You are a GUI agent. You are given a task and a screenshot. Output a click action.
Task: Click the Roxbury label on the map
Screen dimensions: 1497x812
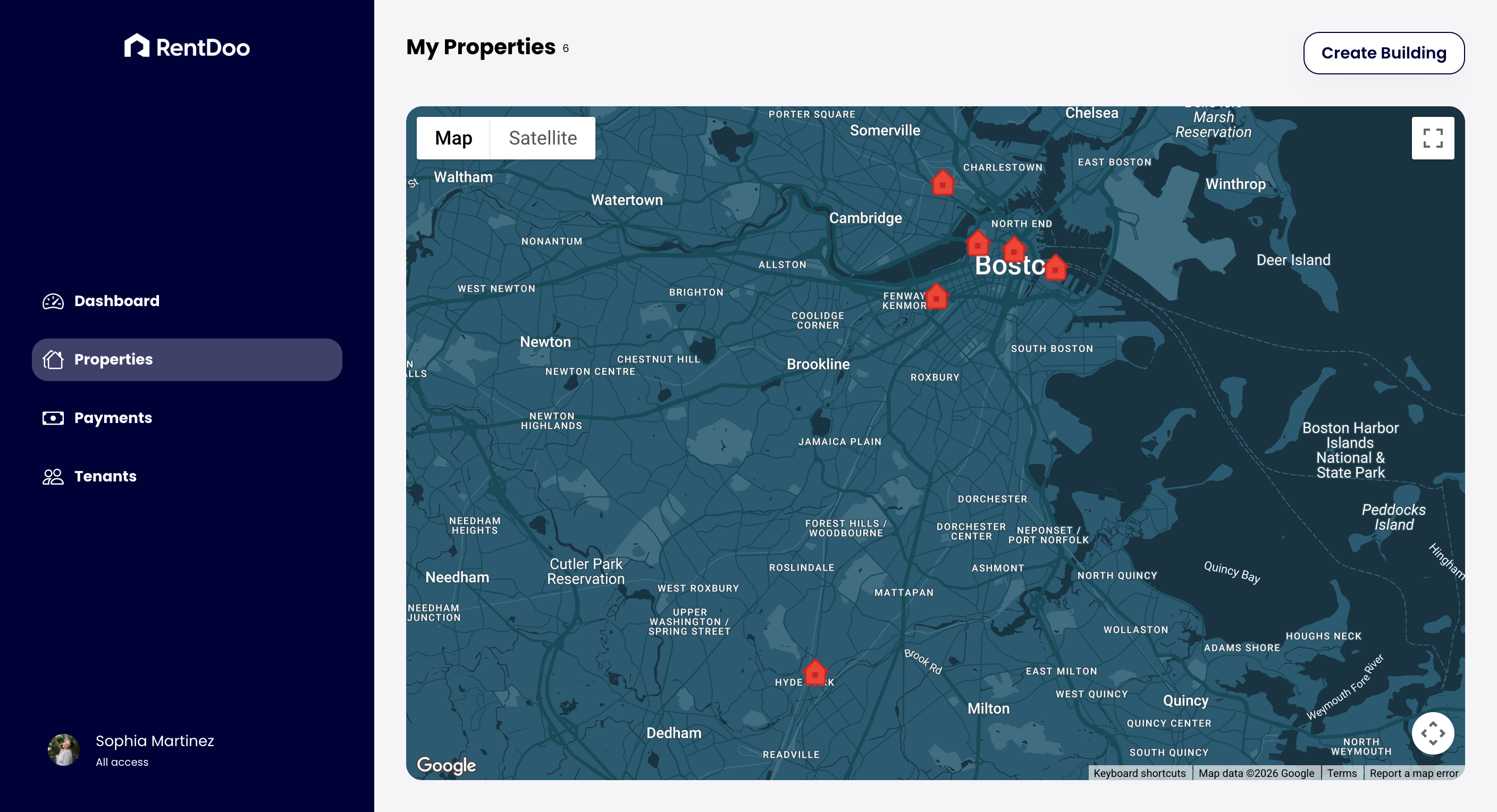click(x=935, y=377)
